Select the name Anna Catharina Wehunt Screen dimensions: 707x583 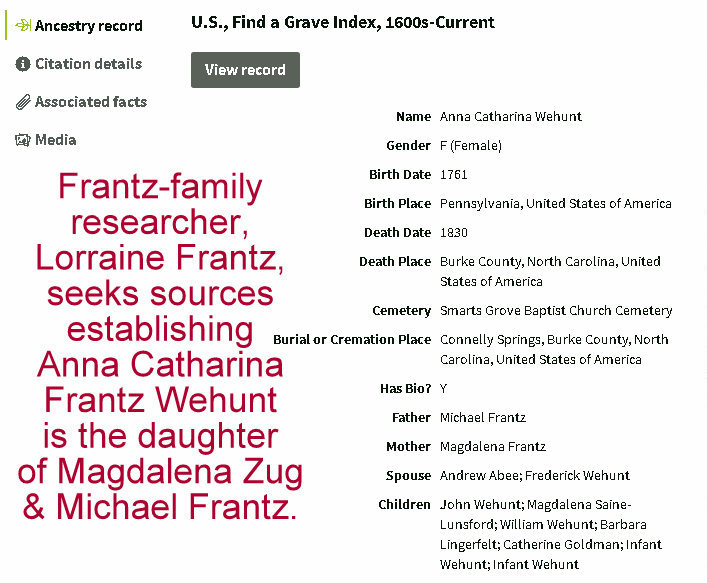(510, 117)
